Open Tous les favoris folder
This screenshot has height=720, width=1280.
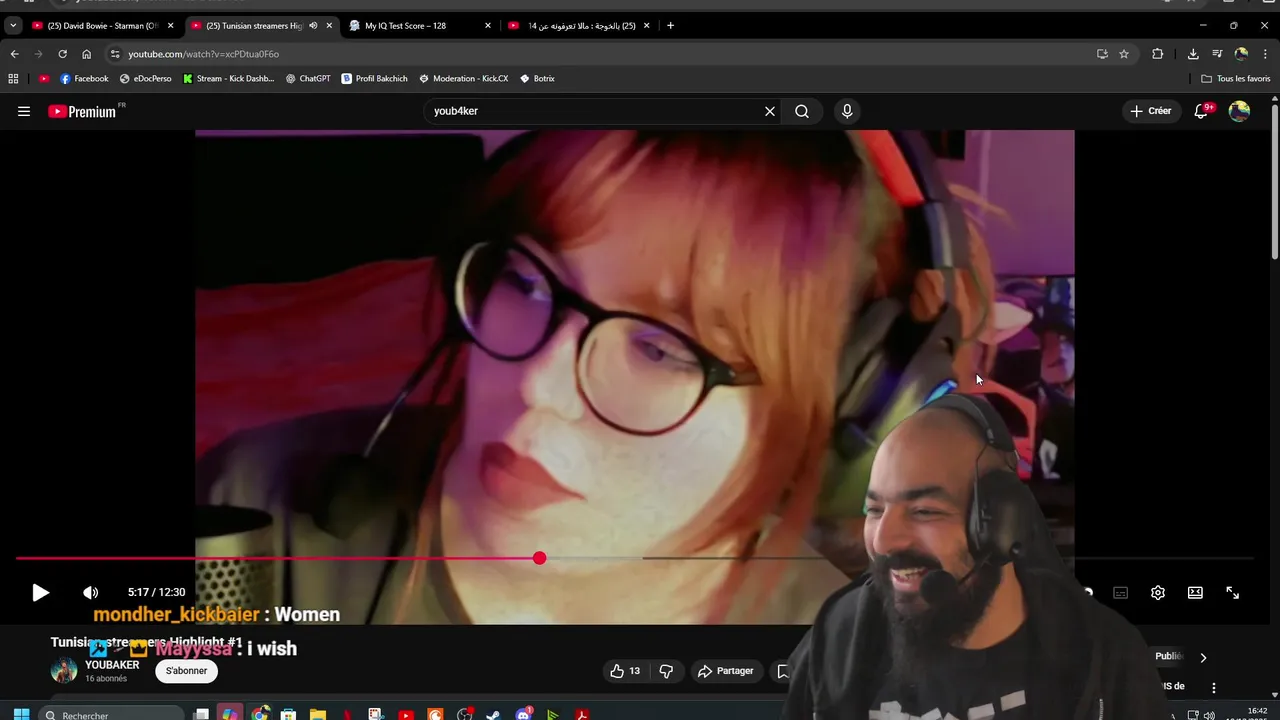(1236, 78)
